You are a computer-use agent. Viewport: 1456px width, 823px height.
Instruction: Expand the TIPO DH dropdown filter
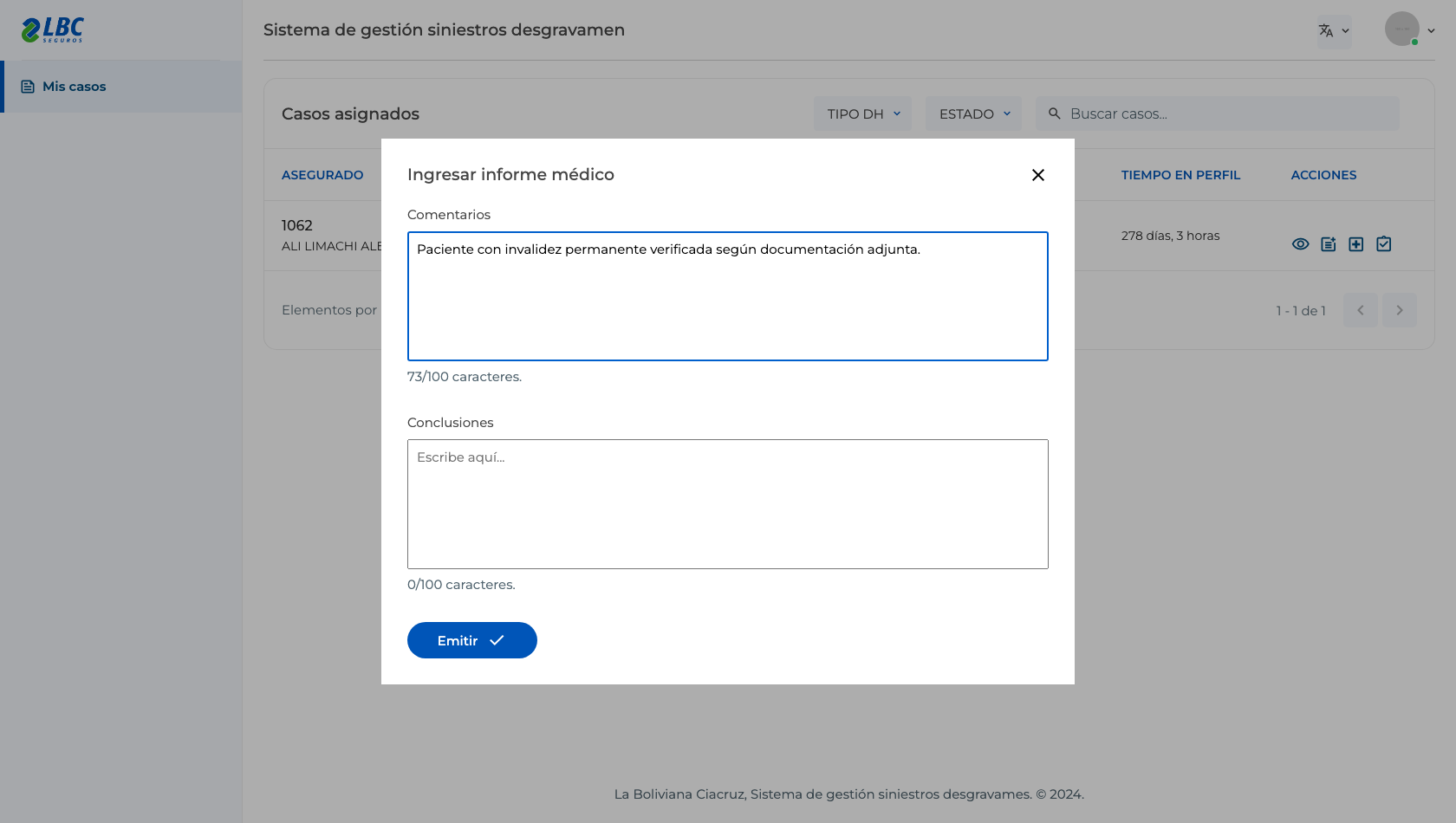pyautogui.click(x=862, y=113)
